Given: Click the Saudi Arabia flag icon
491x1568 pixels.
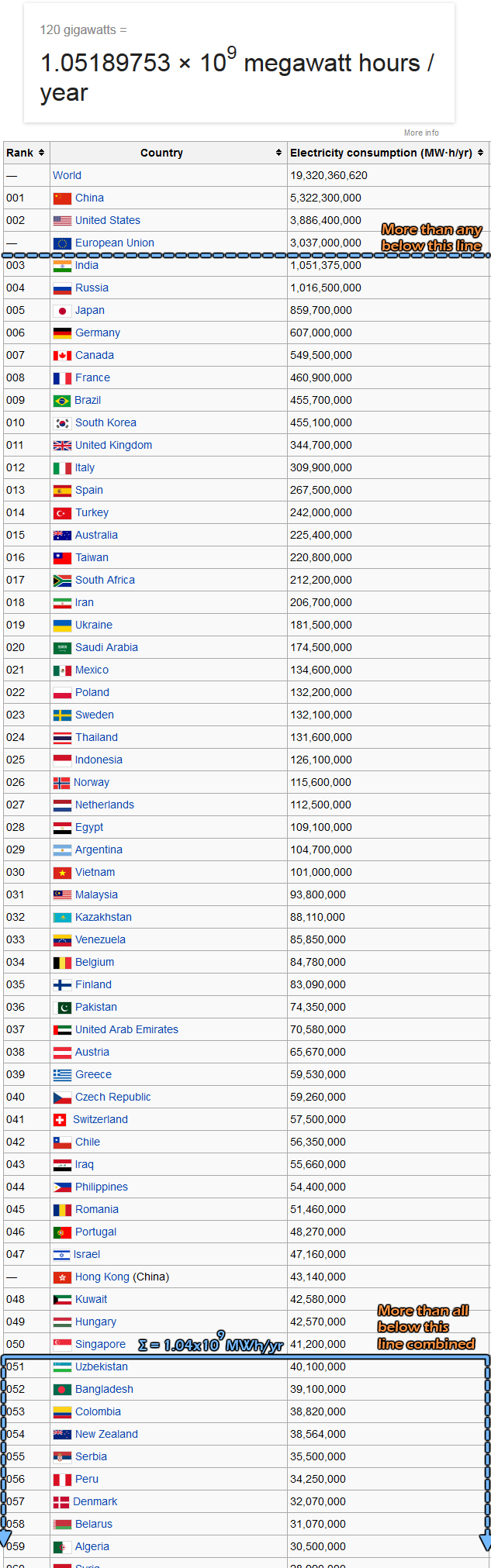Looking at the screenshot, I should (62, 648).
